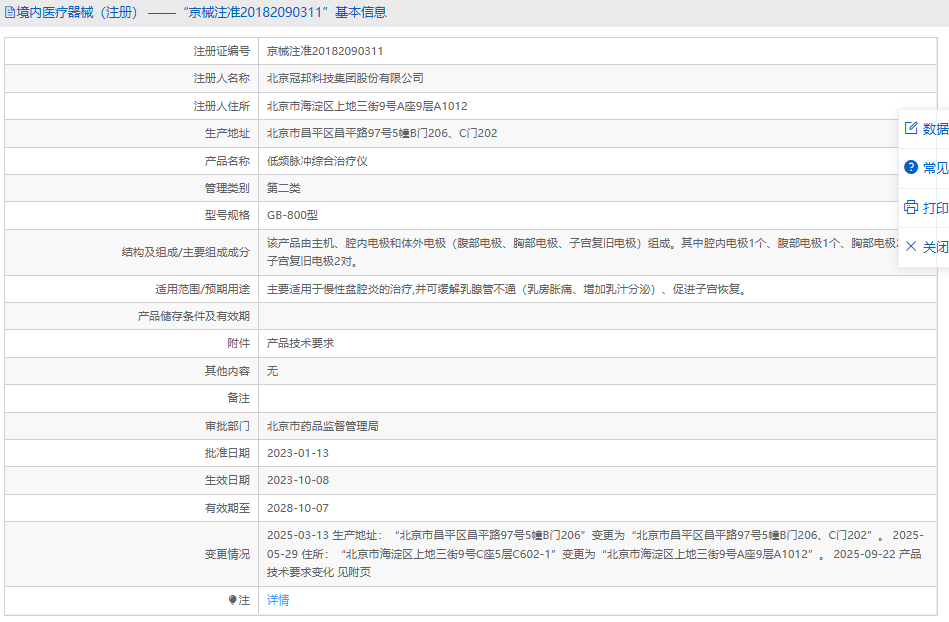
Task: Select registration number value 京械注准20182090311
Action: (325, 51)
